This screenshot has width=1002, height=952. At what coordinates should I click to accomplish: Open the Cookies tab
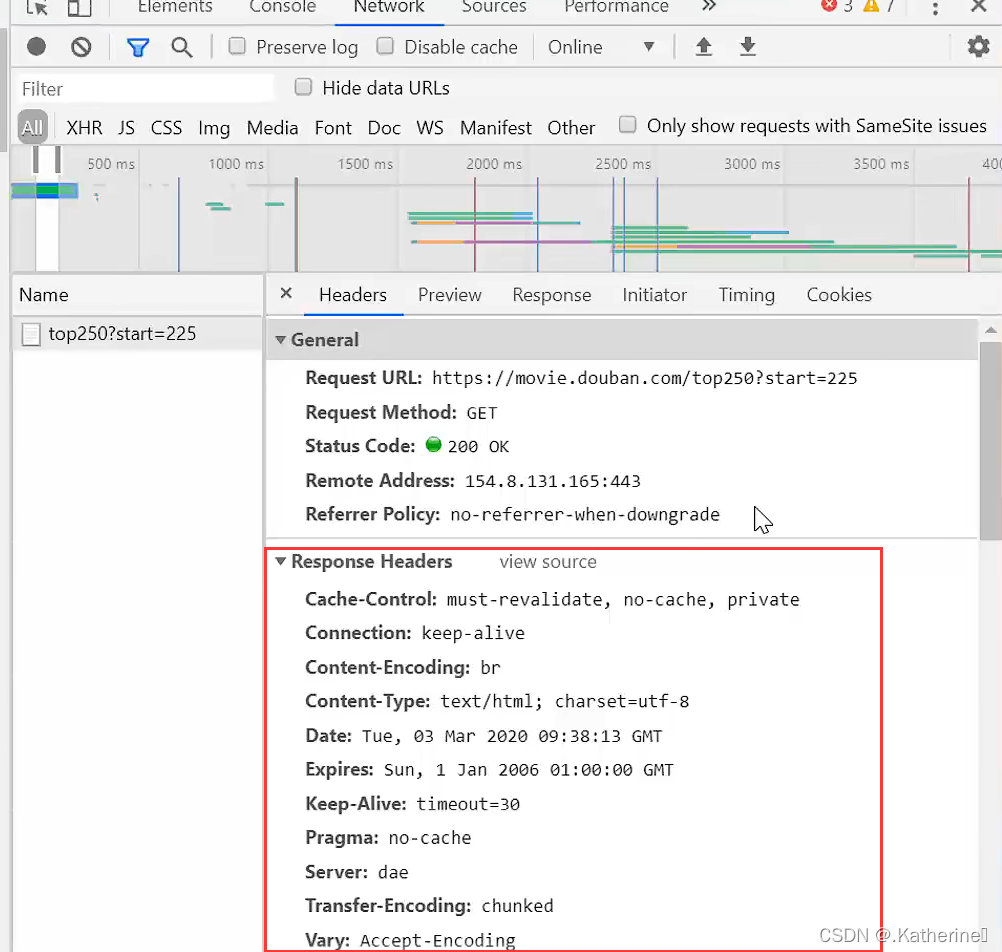coord(839,295)
